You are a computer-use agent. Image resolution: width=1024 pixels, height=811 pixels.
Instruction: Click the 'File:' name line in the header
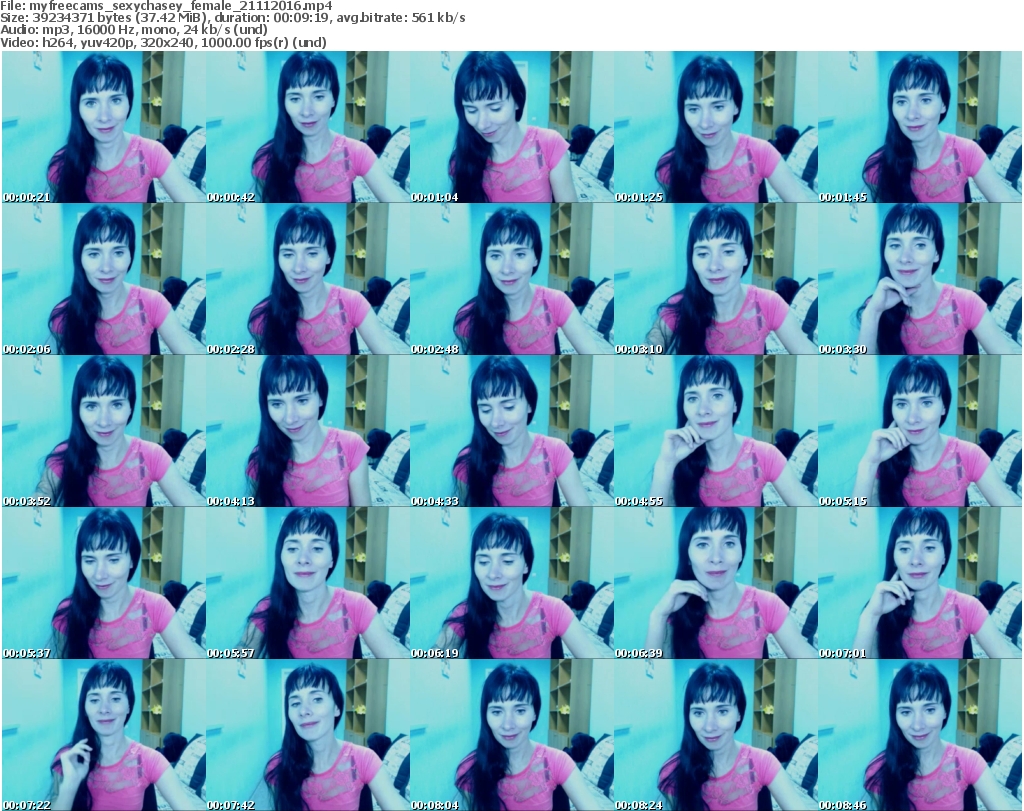click(x=167, y=6)
